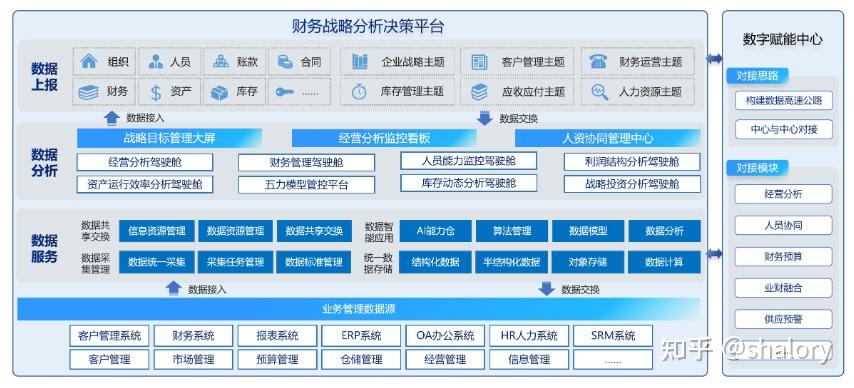Click the key icon beside the ellipsis
The width and height of the screenshot is (854, 388).
[284, 92]
